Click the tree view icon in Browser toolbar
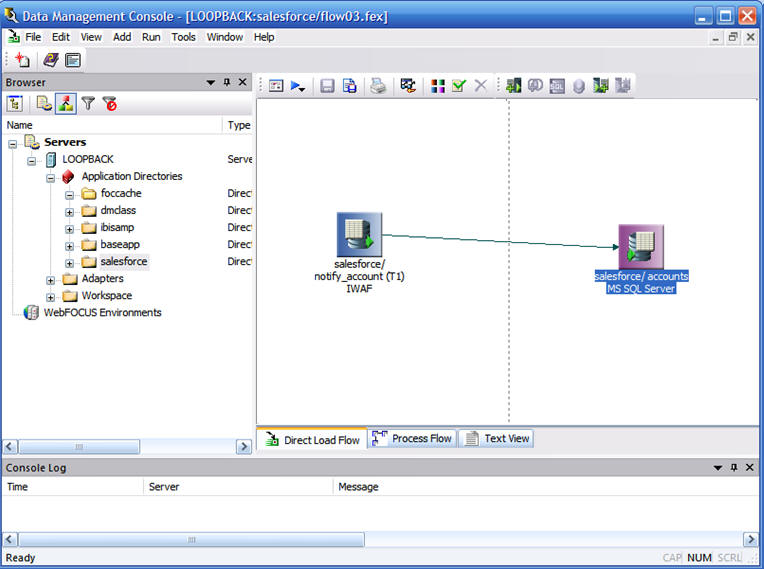 pos(15,104)
